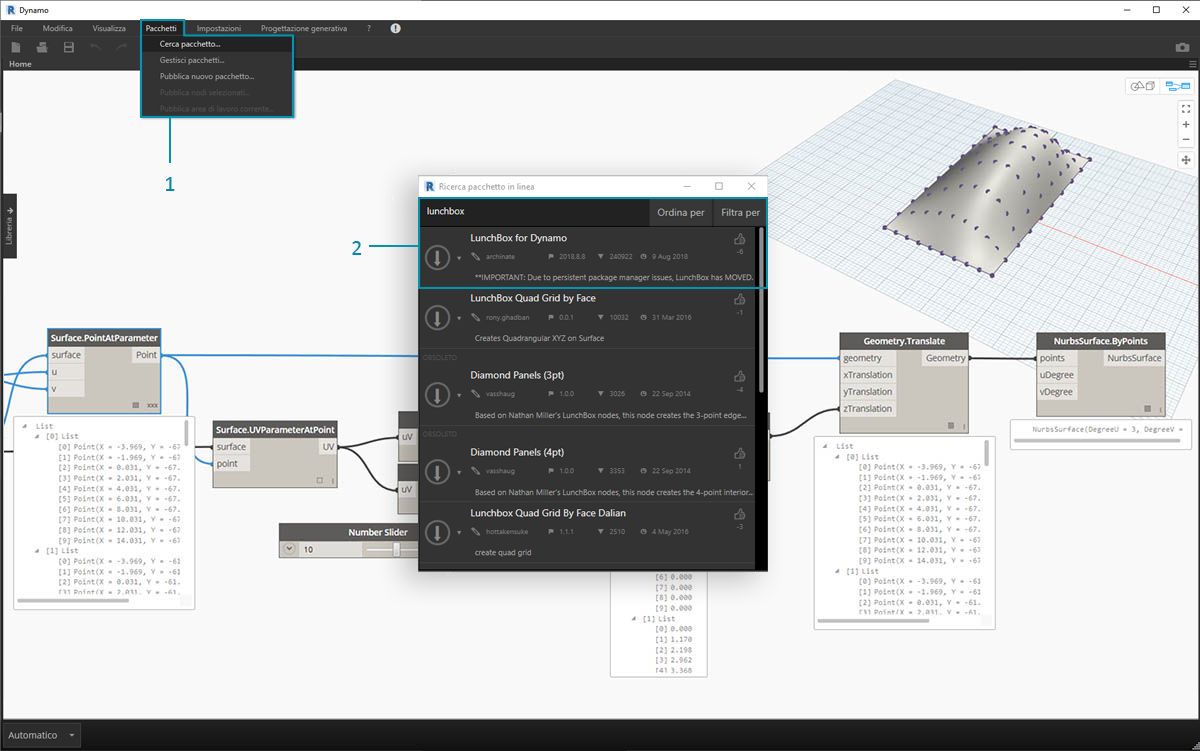The image size is (1200, 751).
Task: Select Pubblica nuovo pacchetto... menu entry
Action: 217,76
